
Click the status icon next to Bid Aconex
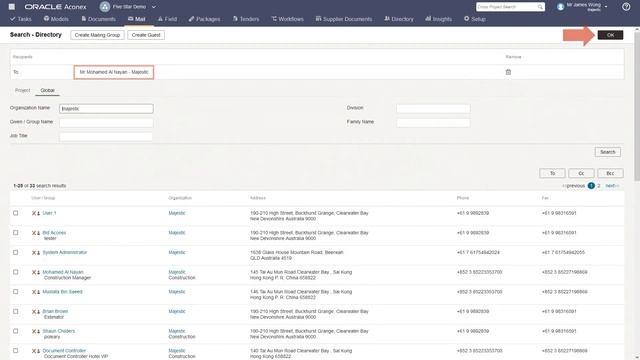click(x=36, y=233)
